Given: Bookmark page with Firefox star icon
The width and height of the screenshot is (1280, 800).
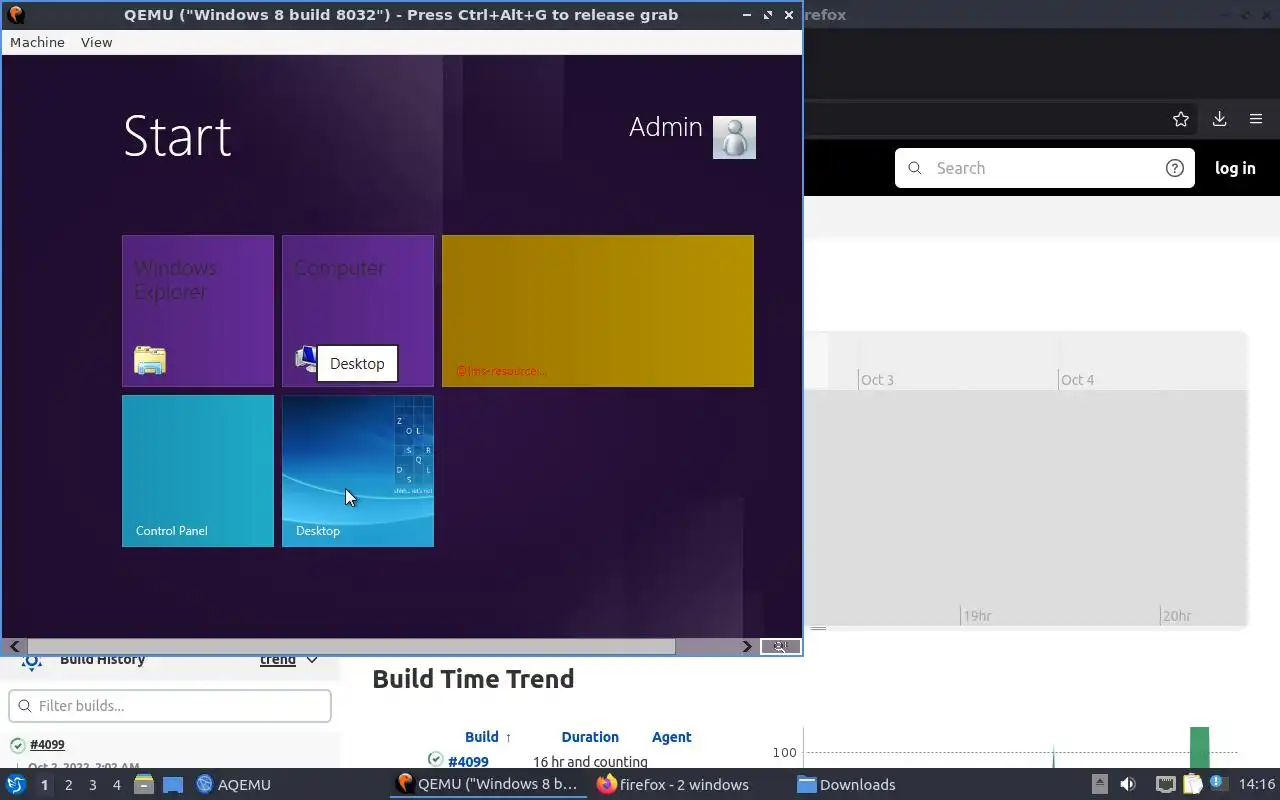Looking at the screenshot, I should [x=1181, y=119].
